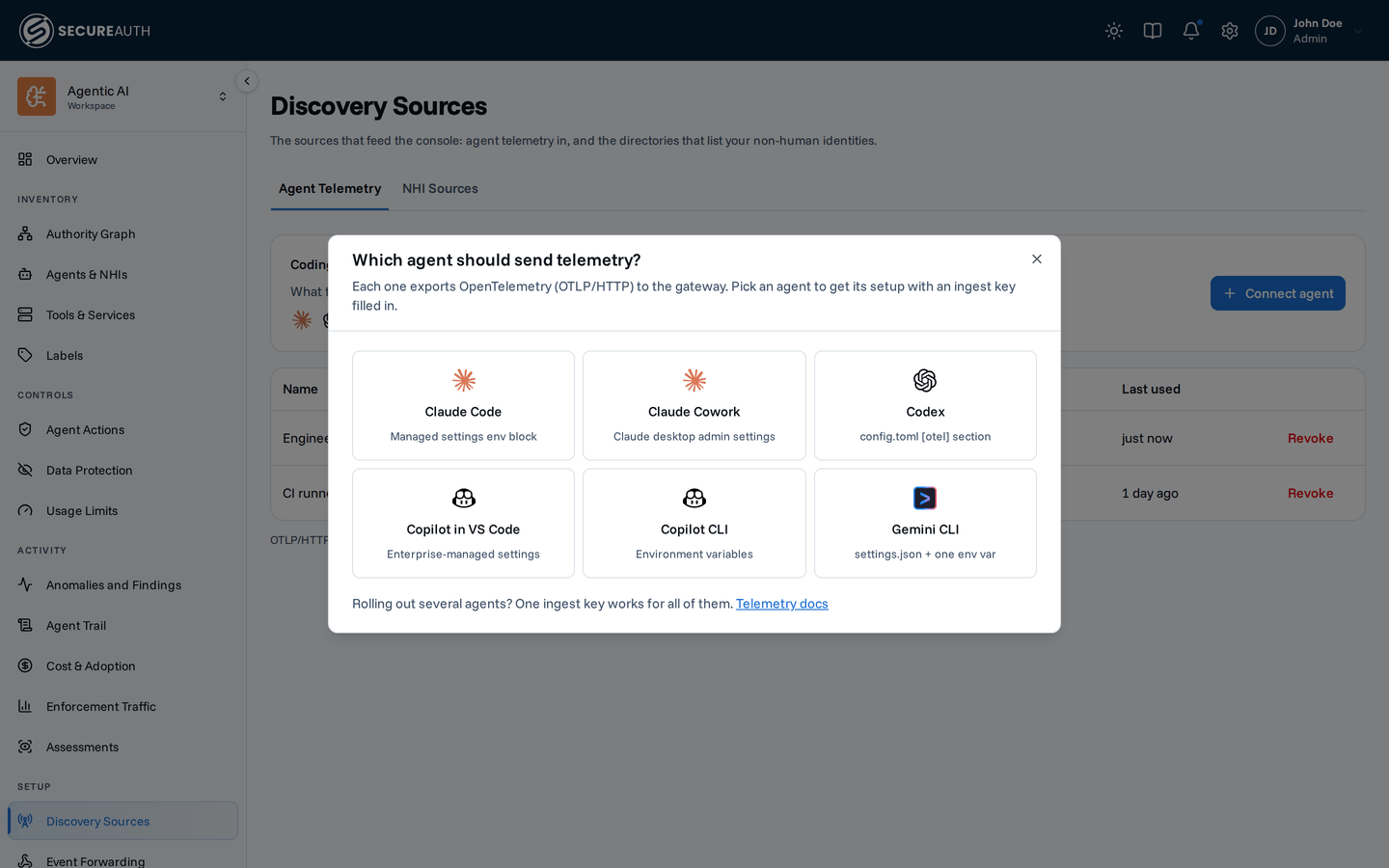Expand the John Doe user menu
The width and height of the screenshot is (1389, 868).
(1310, 31)
